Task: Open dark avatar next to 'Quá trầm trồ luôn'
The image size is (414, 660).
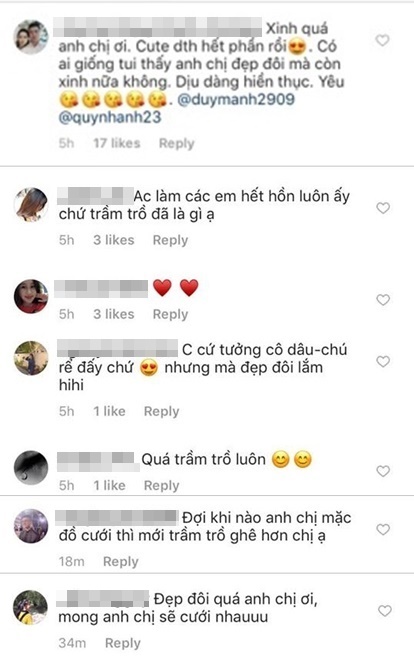Action: coord(31,468)
